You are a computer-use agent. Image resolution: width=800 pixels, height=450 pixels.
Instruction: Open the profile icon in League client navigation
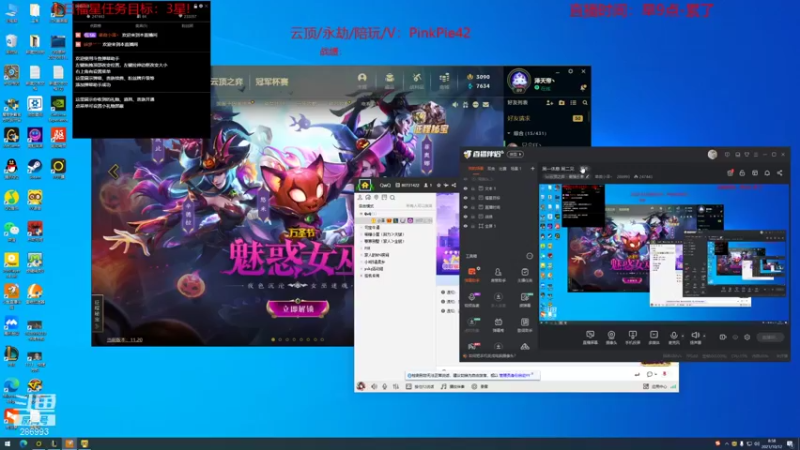pyautogui.click(x=362, y=78)
